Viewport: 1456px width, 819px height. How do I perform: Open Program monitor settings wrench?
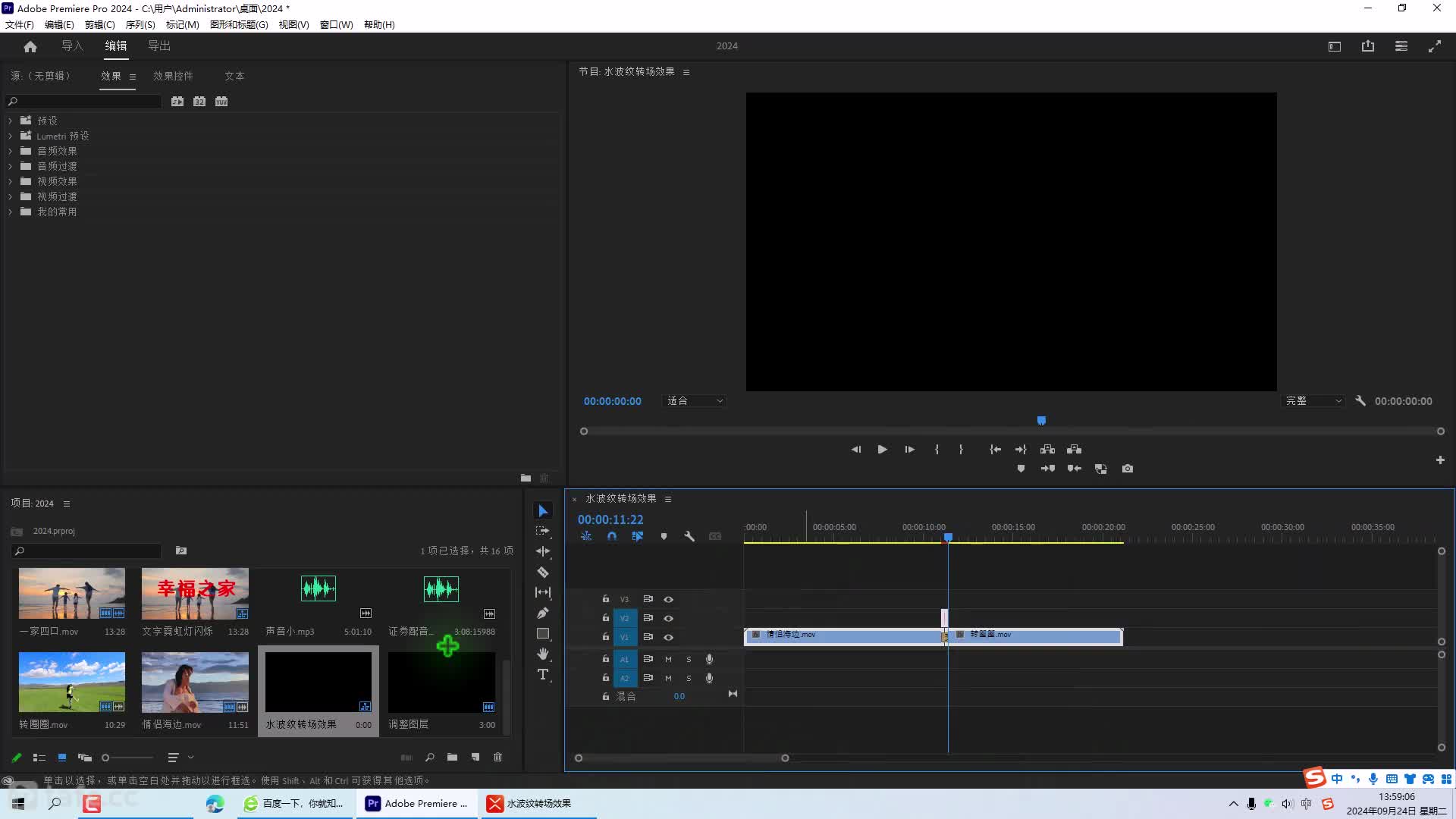[x=1360, y=401]
